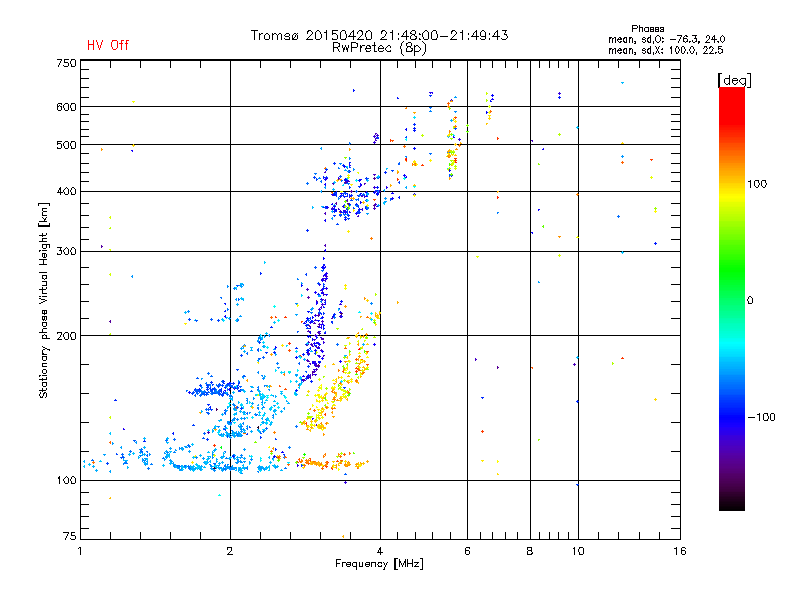Click the 'Stationary phase Virtual Height [km]' axis label
Image resolution: width=800 pixels, height=600 pixels.
tap(44, 300)
